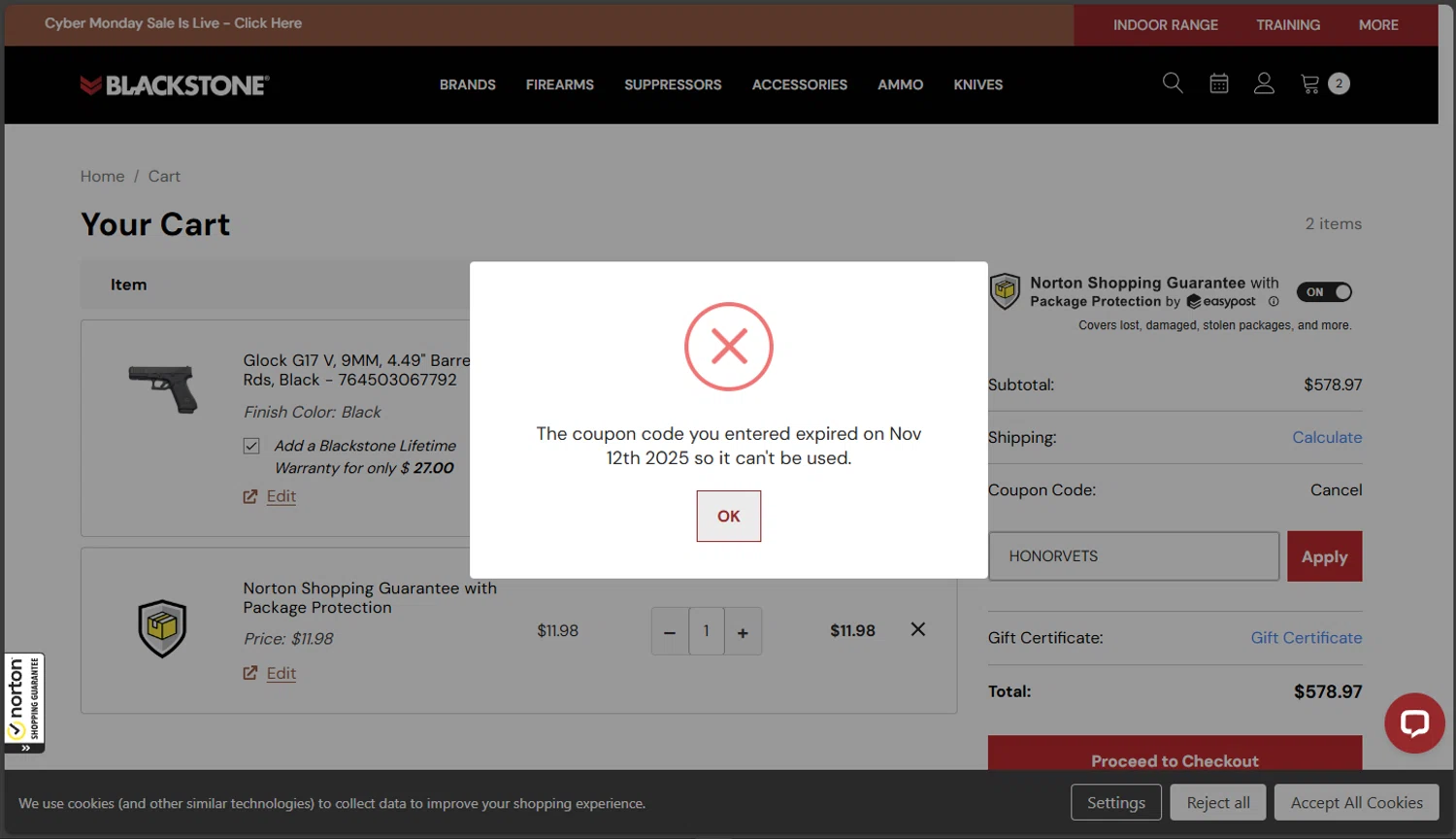Increase Norton guarantee quantity with plus
1456x839 pixels.
tap(743, 631)
